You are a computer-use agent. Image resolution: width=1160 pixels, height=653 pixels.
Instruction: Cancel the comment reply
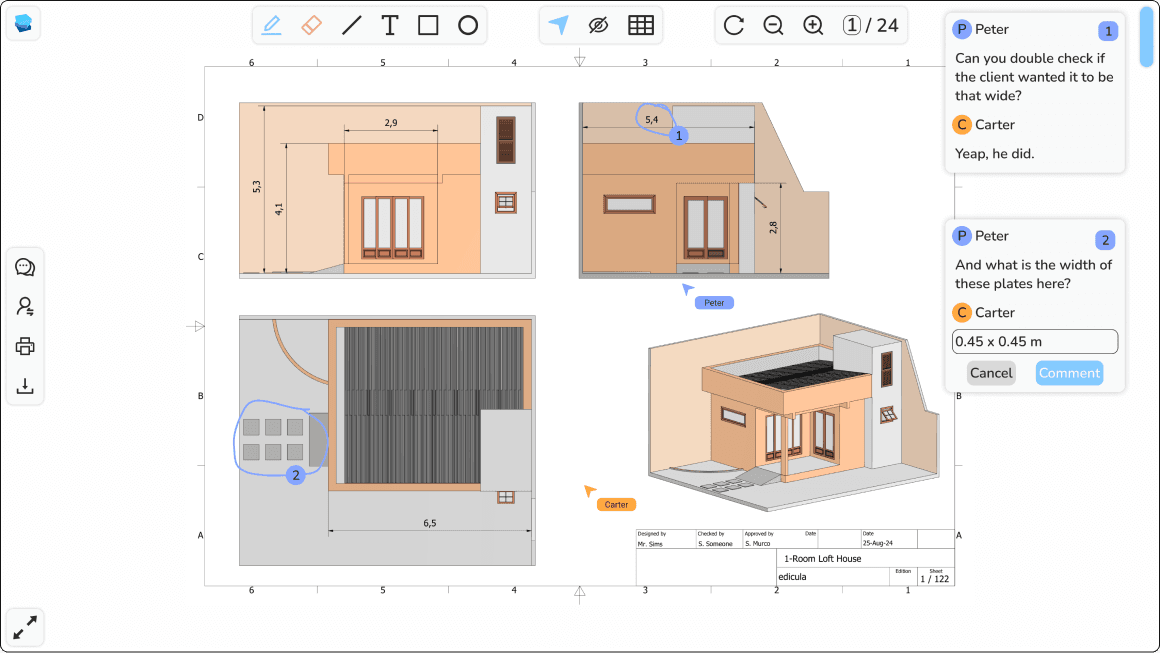click(991, 373)
